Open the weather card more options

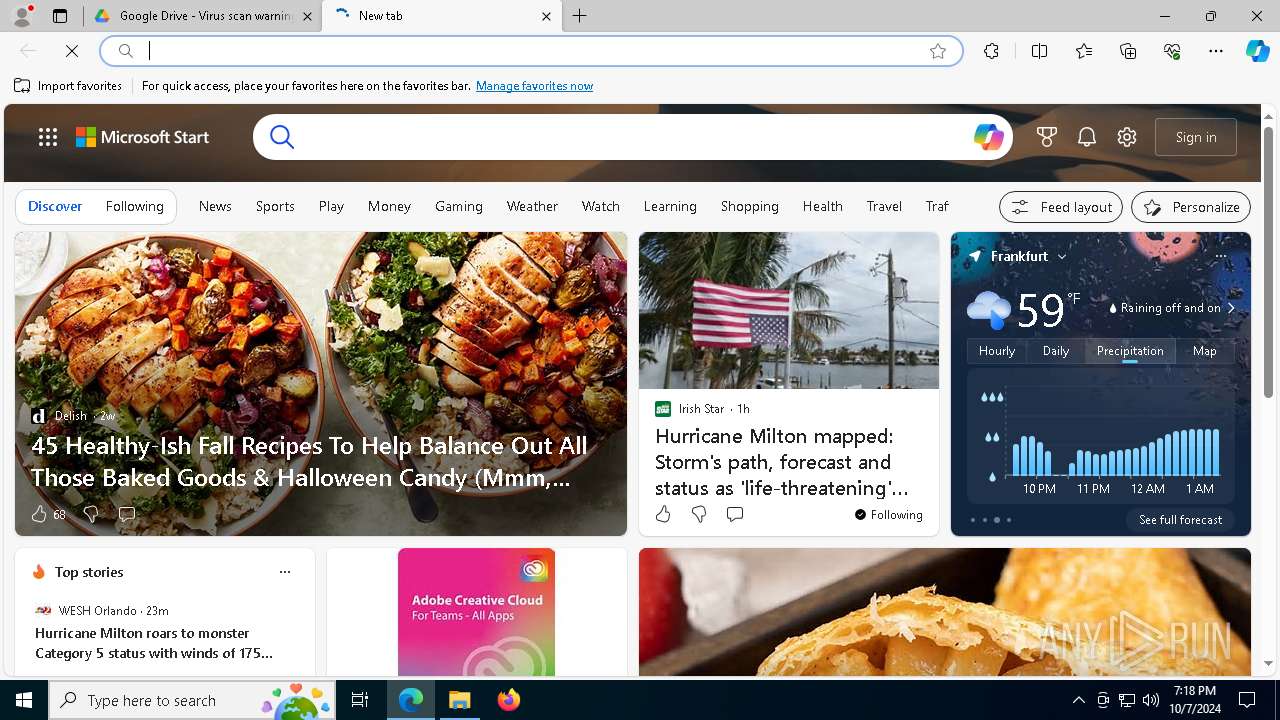coord(1221,256)
